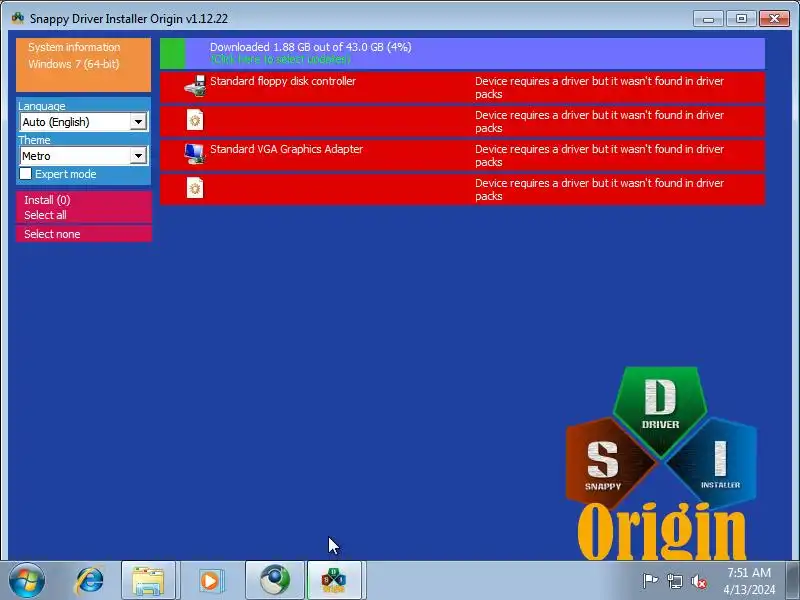Close the Snappy Driver Installer window
Viewport: 800px width, 600px height.
pyautogui.click(x=774, y=19)
